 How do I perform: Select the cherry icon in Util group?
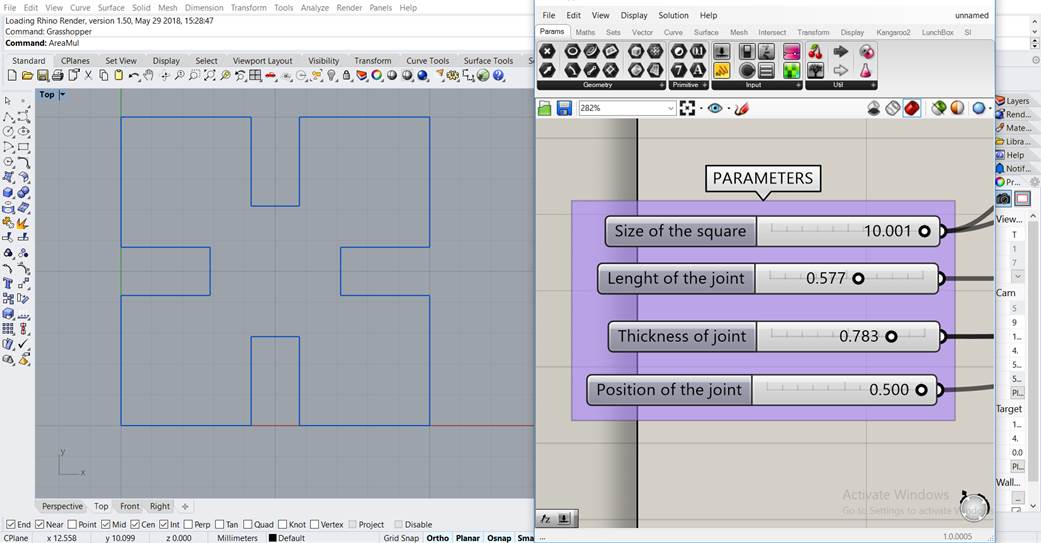click(815, 51)
